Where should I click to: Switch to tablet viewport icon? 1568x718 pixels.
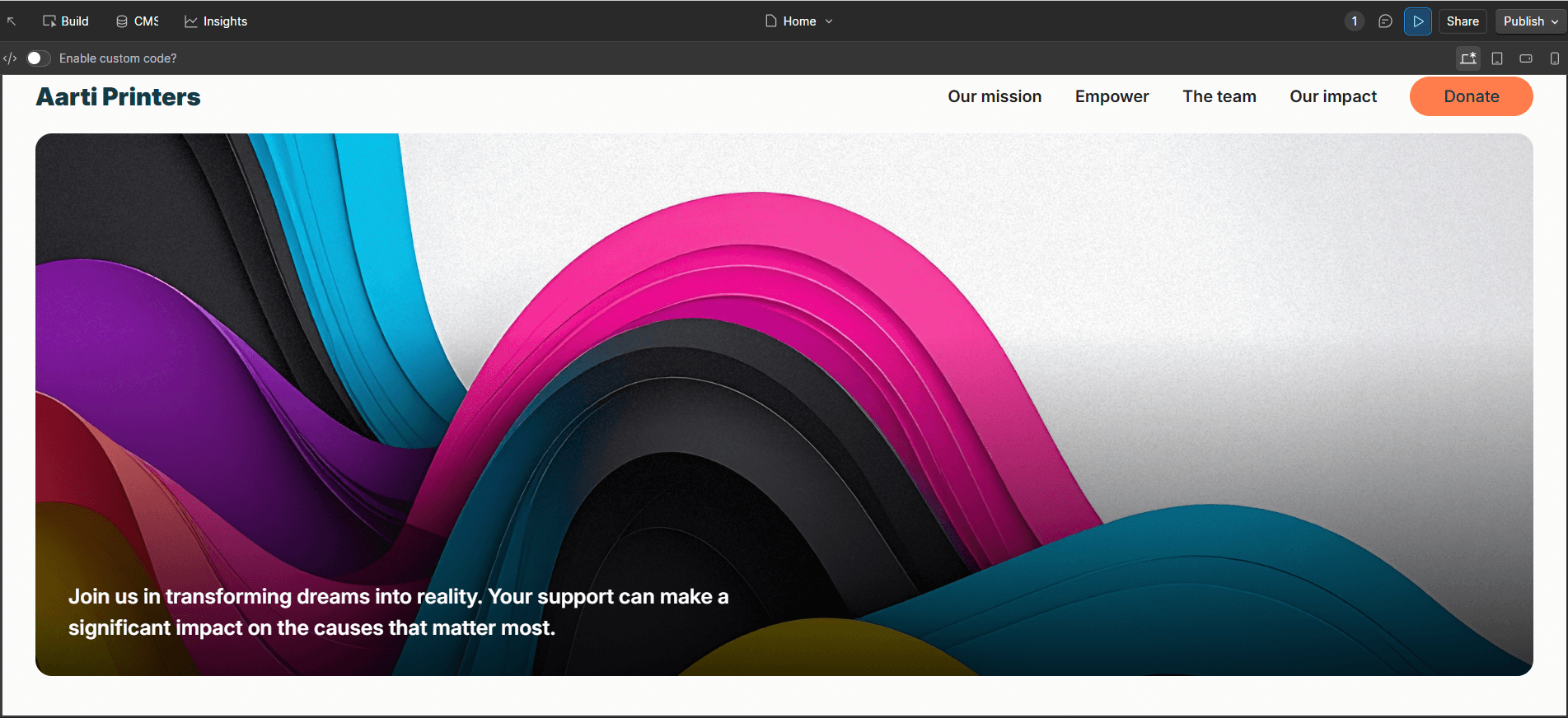pos(1497,58)
